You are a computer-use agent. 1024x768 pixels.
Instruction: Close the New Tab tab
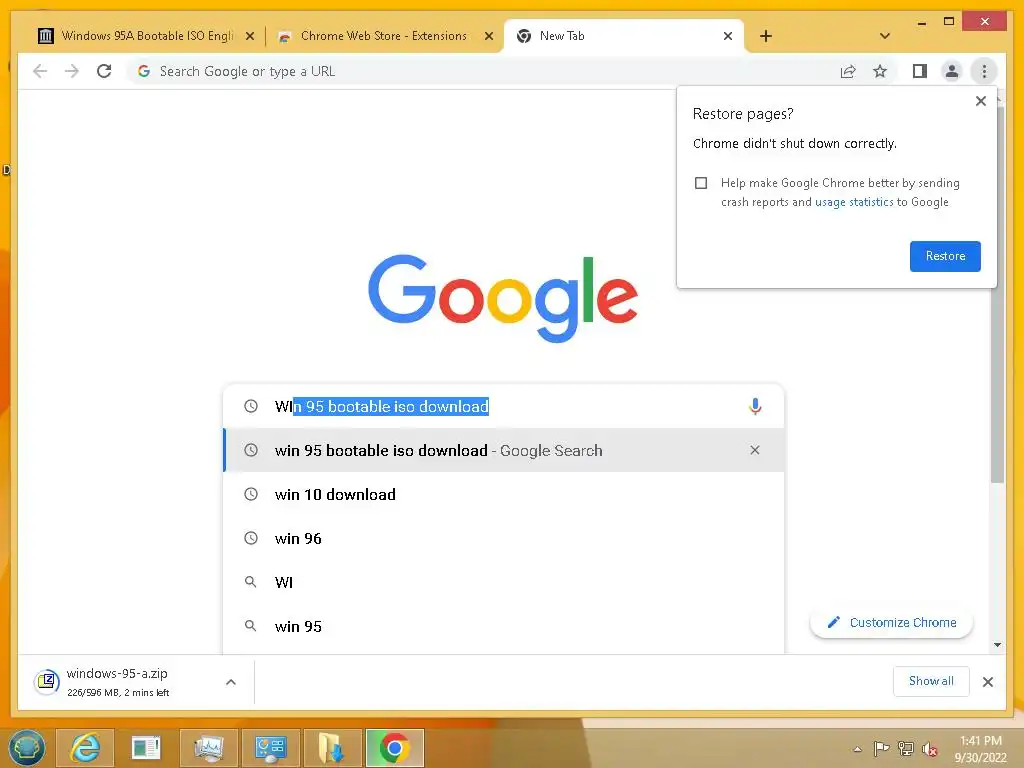click(x=728, y=37)
